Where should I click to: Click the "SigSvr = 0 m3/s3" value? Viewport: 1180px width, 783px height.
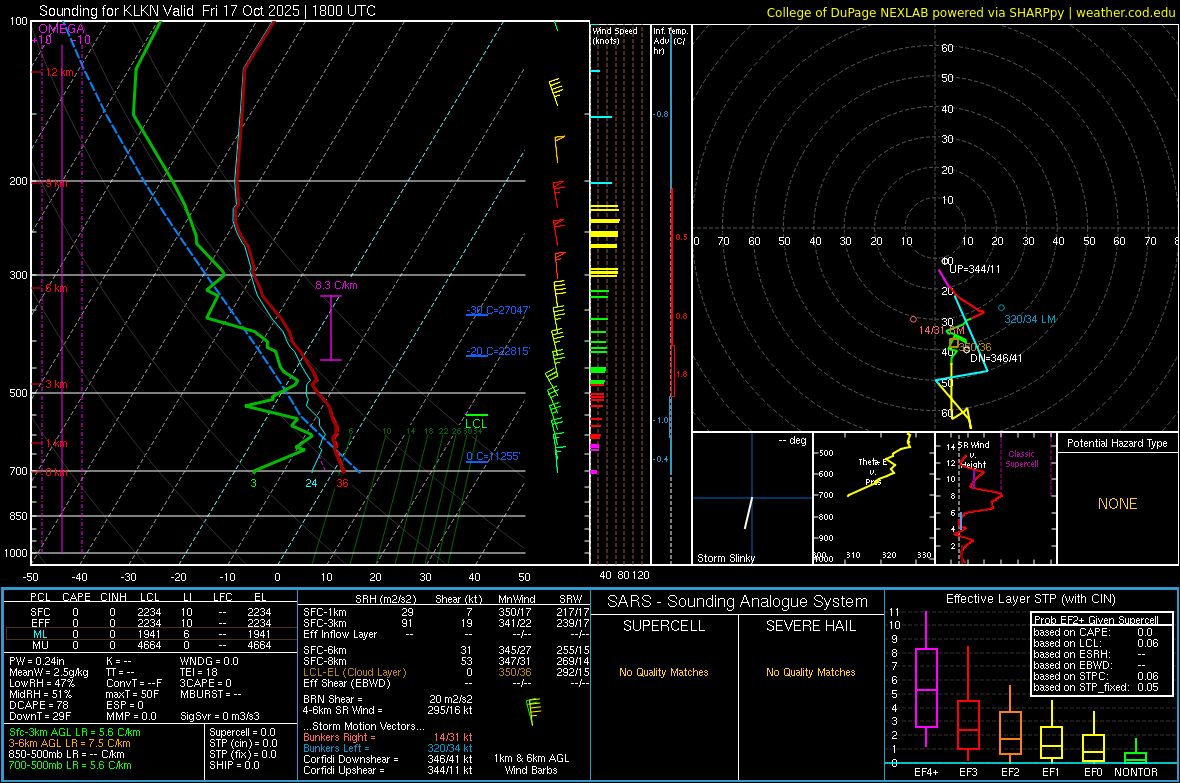click(220, 716)
